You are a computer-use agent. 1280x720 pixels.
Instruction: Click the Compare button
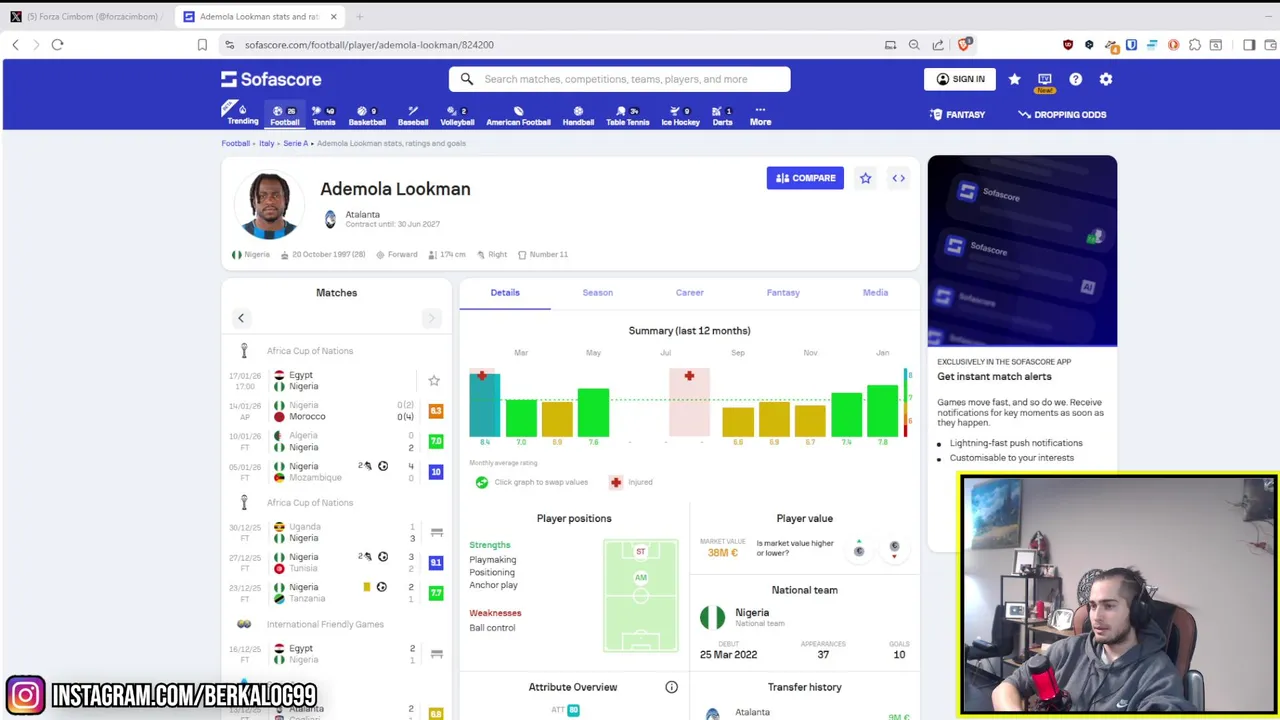805,178
